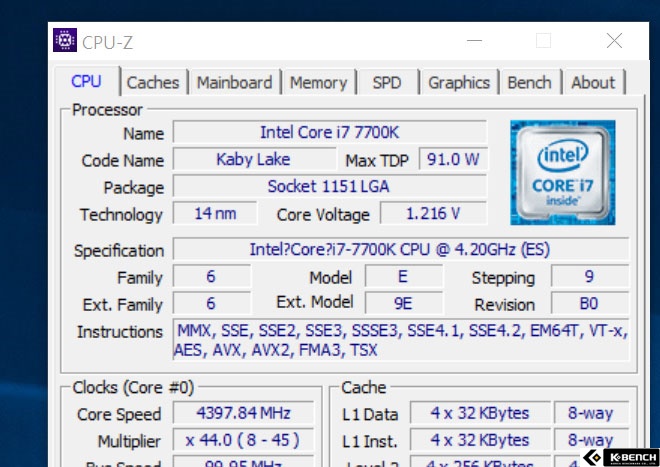Click the Specification field with 4.20GHz (ES)
660x467 pixels.
(x=401, y=249)
